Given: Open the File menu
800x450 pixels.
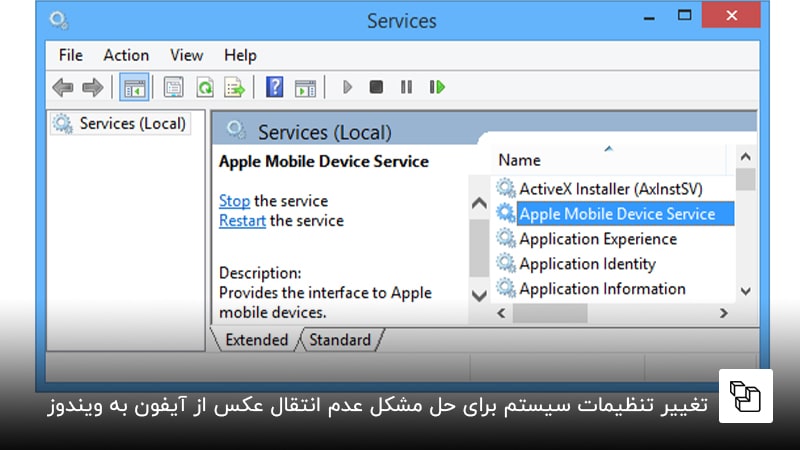Looking at the screenshot, I should [70, 55].
